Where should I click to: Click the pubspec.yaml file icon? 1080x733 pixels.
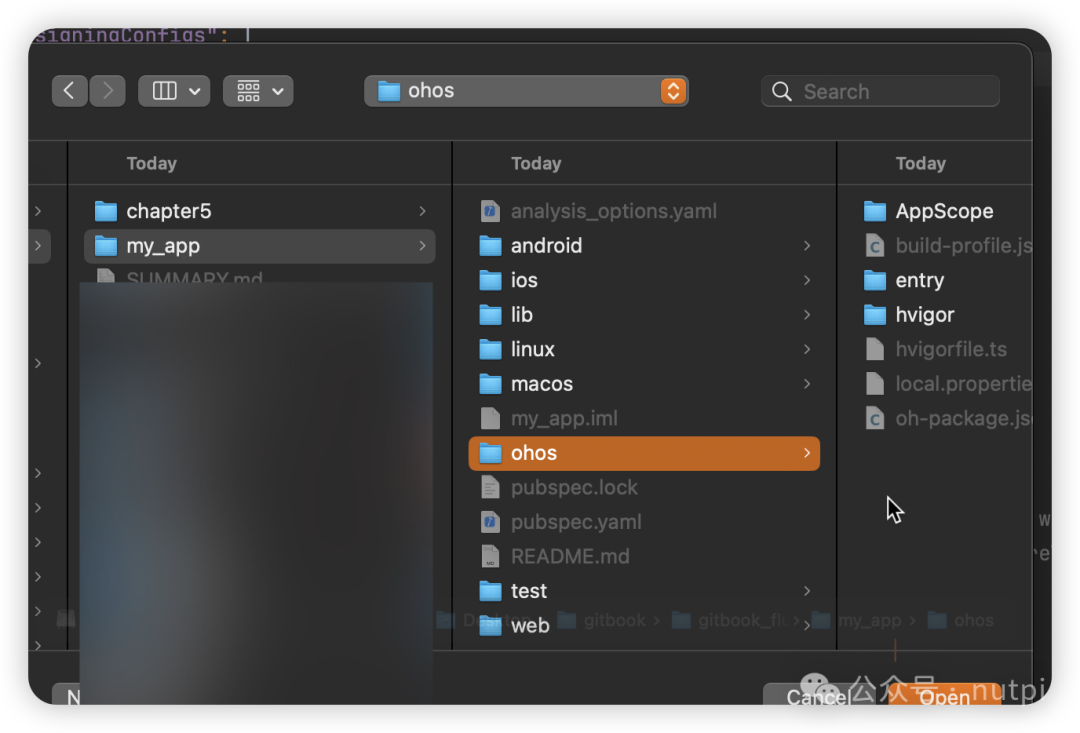pos(490,522)
